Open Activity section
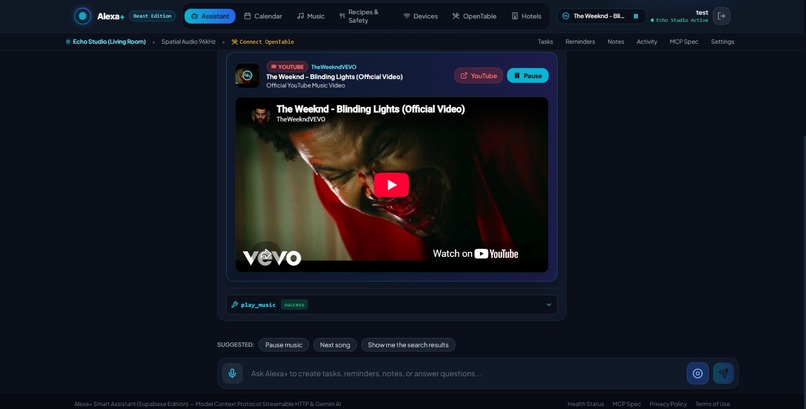The height and width of the screenshot is (409, 806). 647,42
